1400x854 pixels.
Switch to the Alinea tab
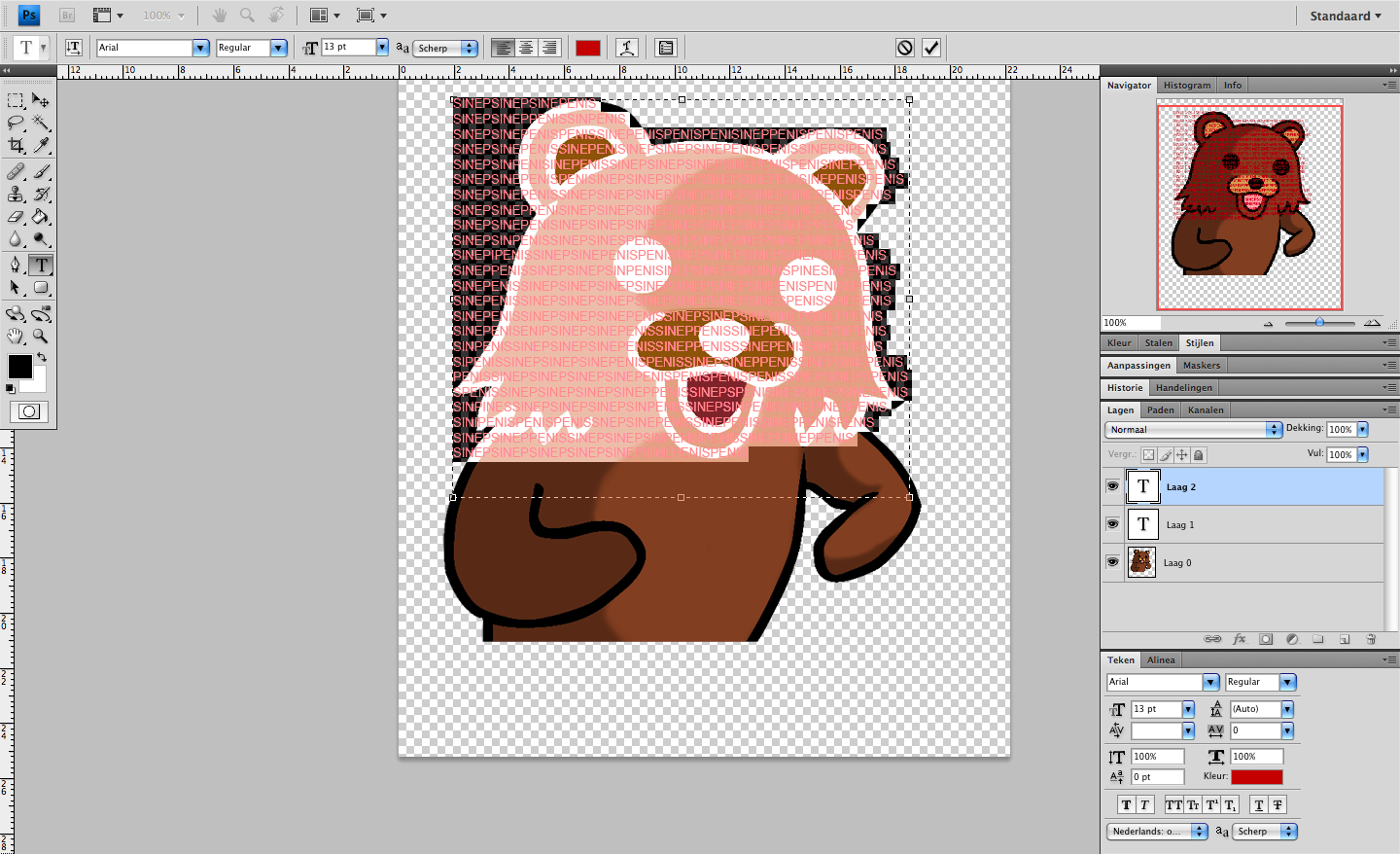(1161, 660)
